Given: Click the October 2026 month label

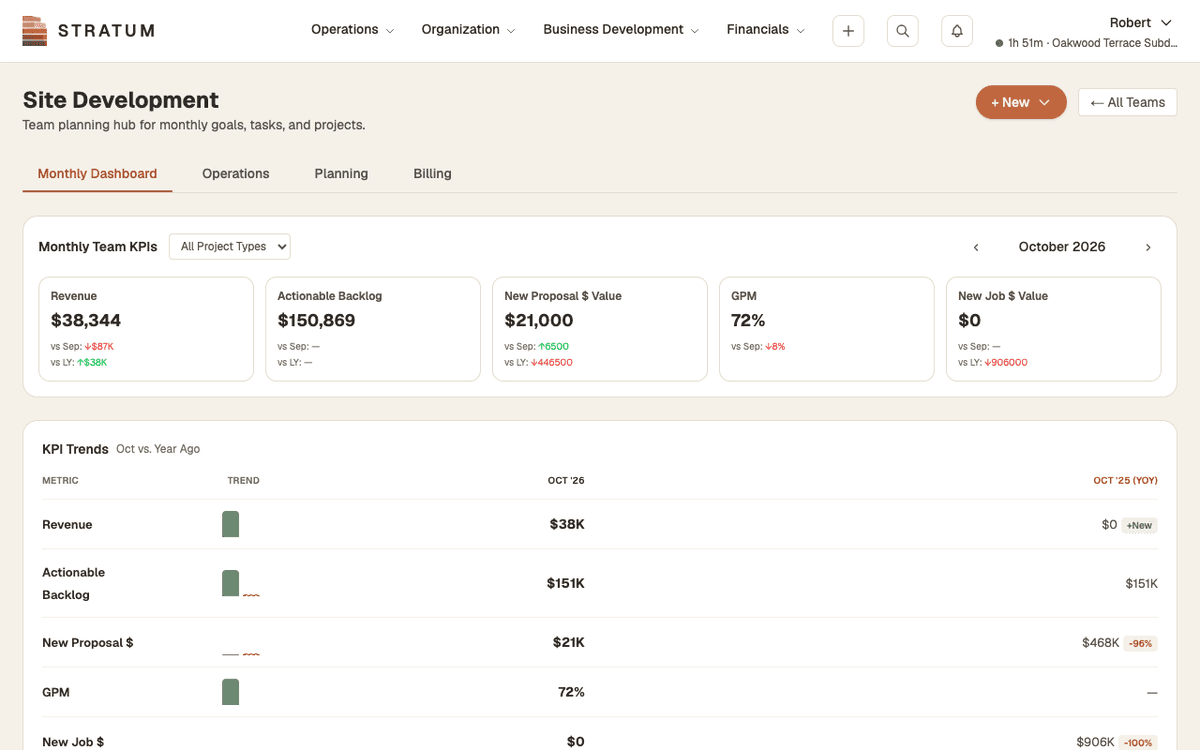Looking at the screenshot, I should [1062, 247].
